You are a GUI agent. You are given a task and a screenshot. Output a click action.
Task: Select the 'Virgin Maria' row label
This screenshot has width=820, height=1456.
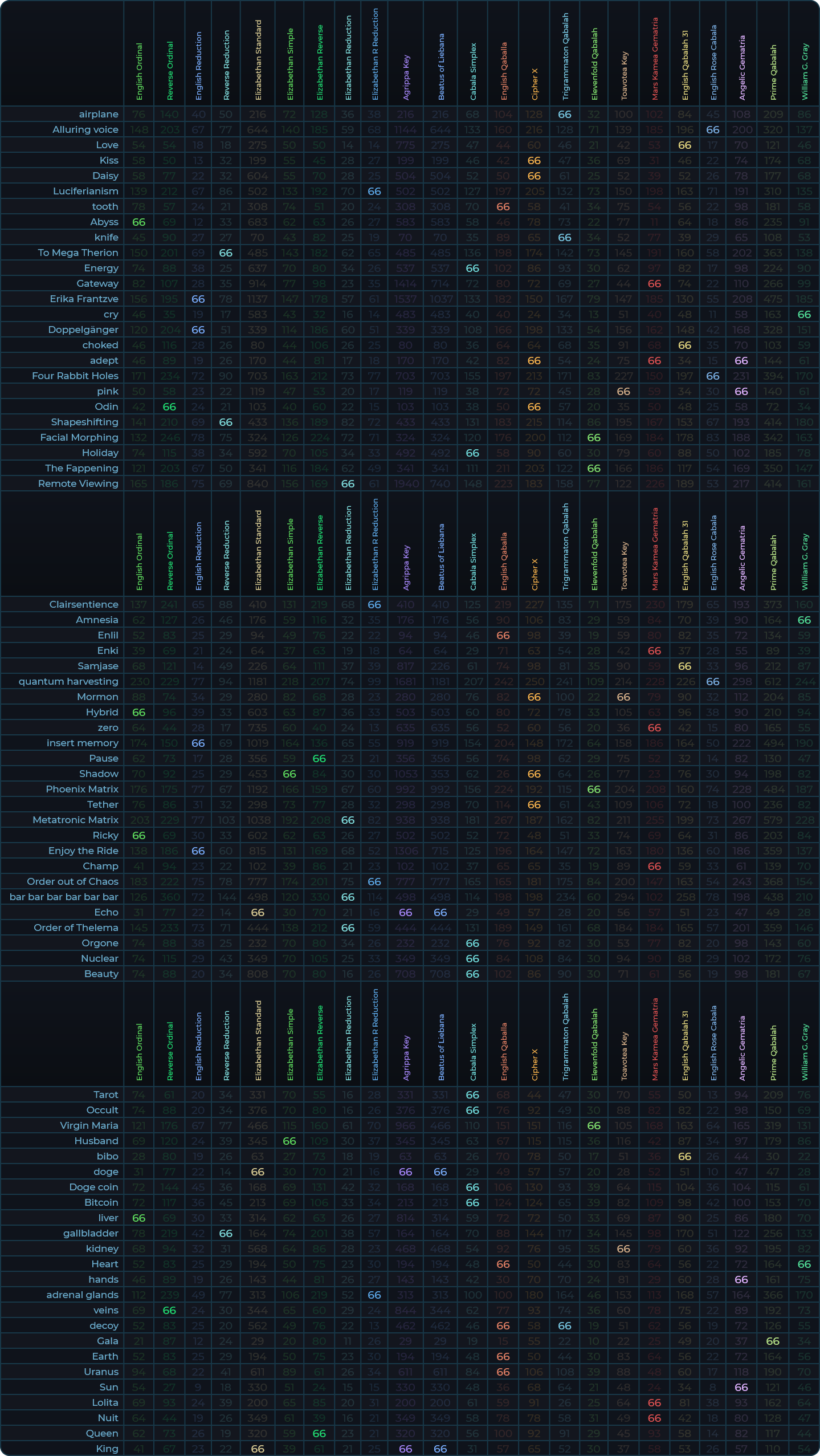(x=89, y=1126)
